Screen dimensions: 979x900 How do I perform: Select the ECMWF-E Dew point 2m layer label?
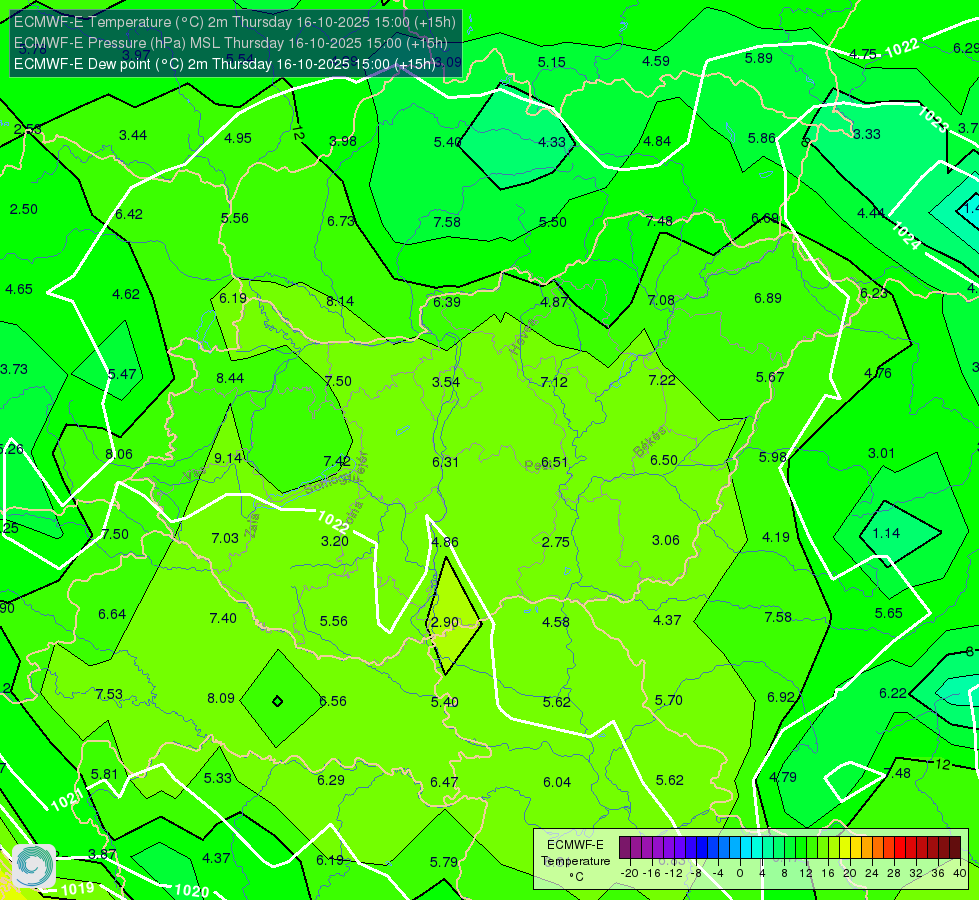point(225,64)
